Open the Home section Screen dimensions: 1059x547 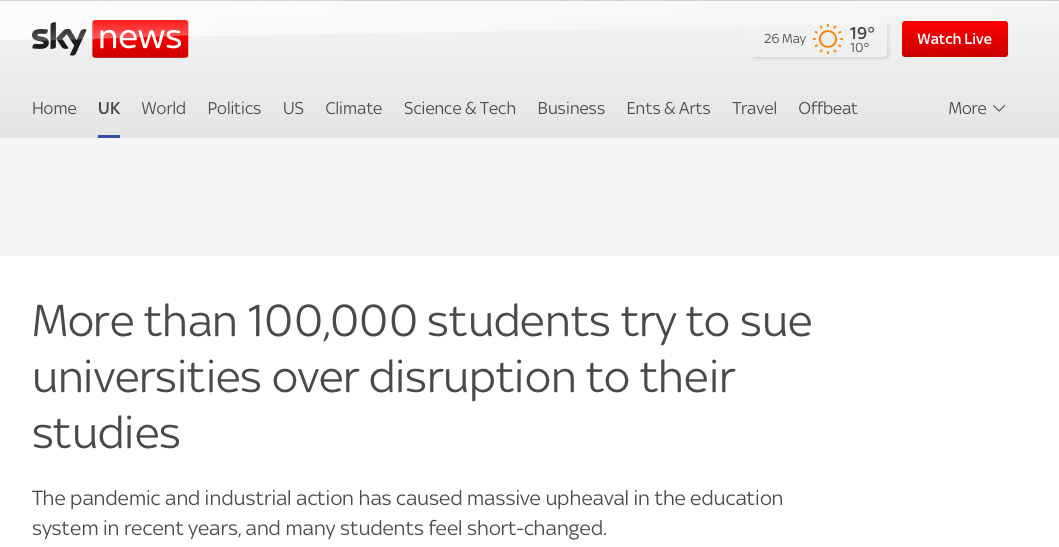pyautogui.click(x=54, y=108)
